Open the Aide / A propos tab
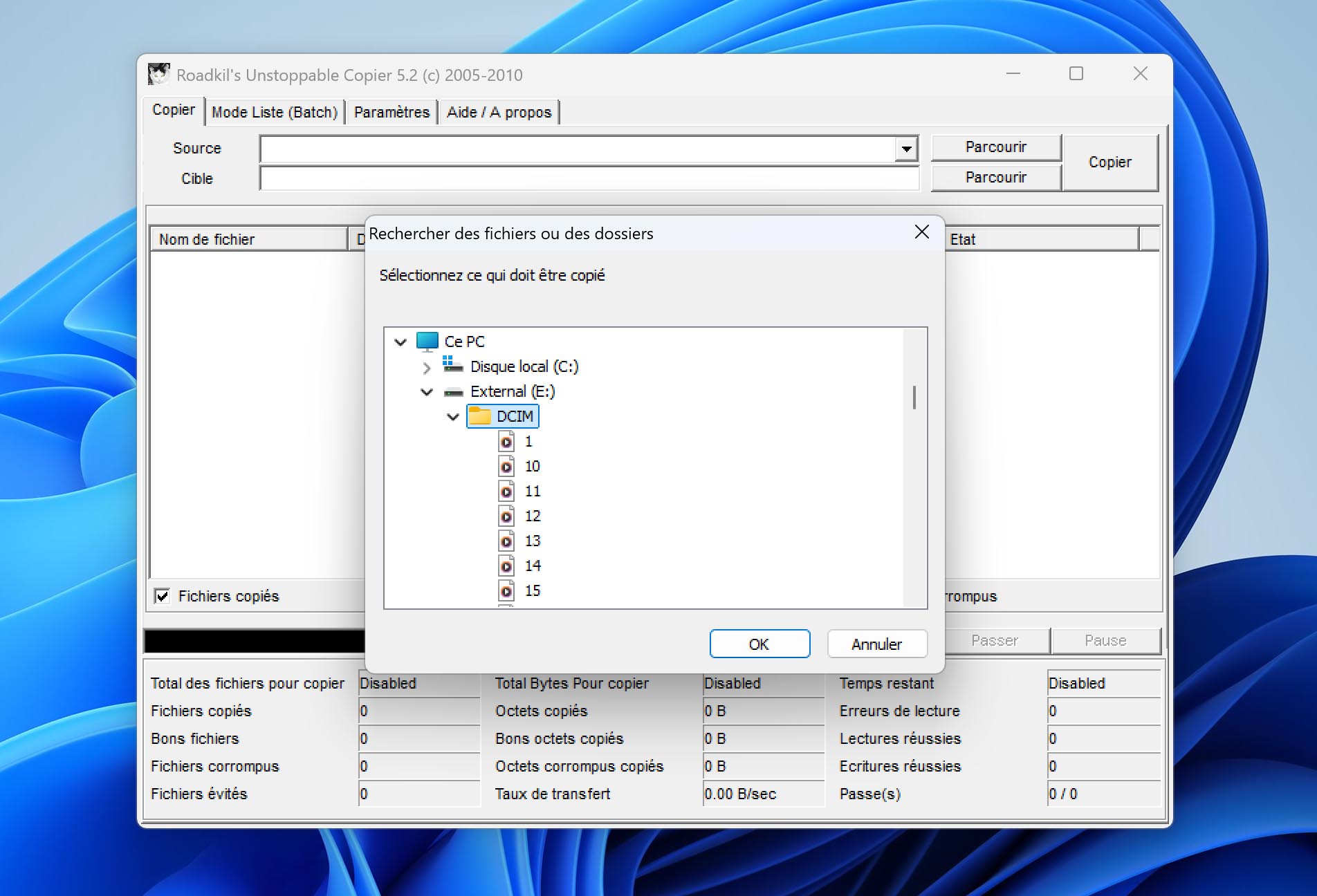The image size is (1317, 896). (499, 112)
